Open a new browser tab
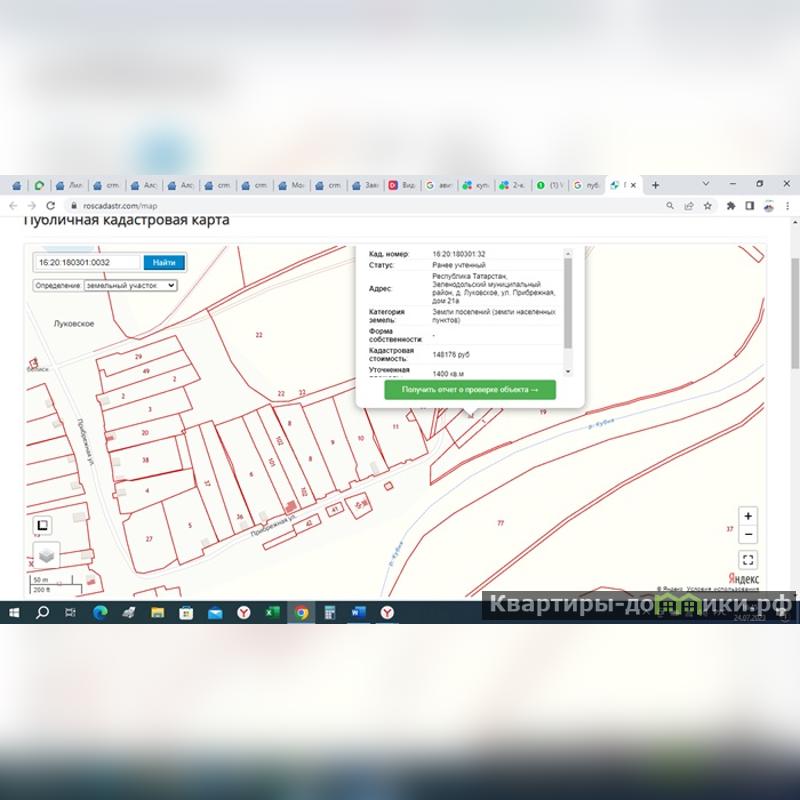Image resolution: width=800 pixels, height=800 pixels. coord(656,185)
